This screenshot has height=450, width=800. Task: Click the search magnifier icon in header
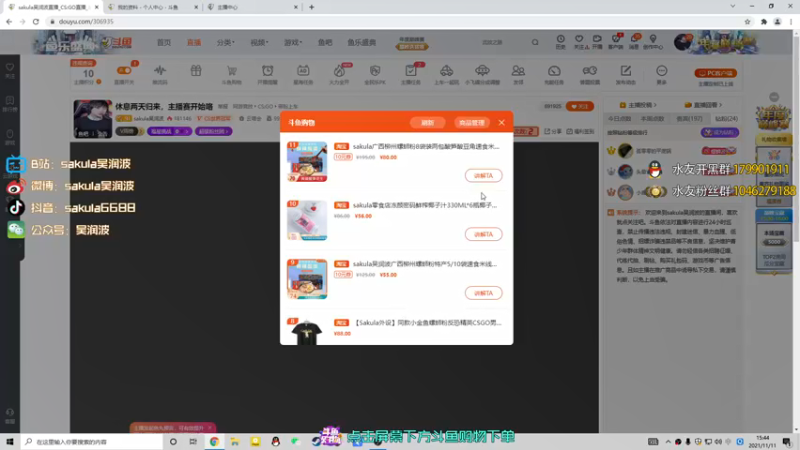click(535, 42)
